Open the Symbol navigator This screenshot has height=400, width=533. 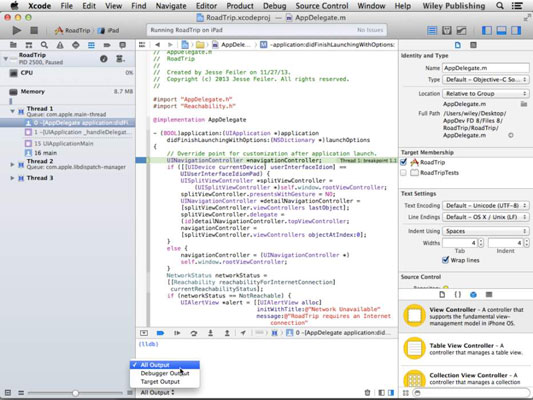click(29, 45)
